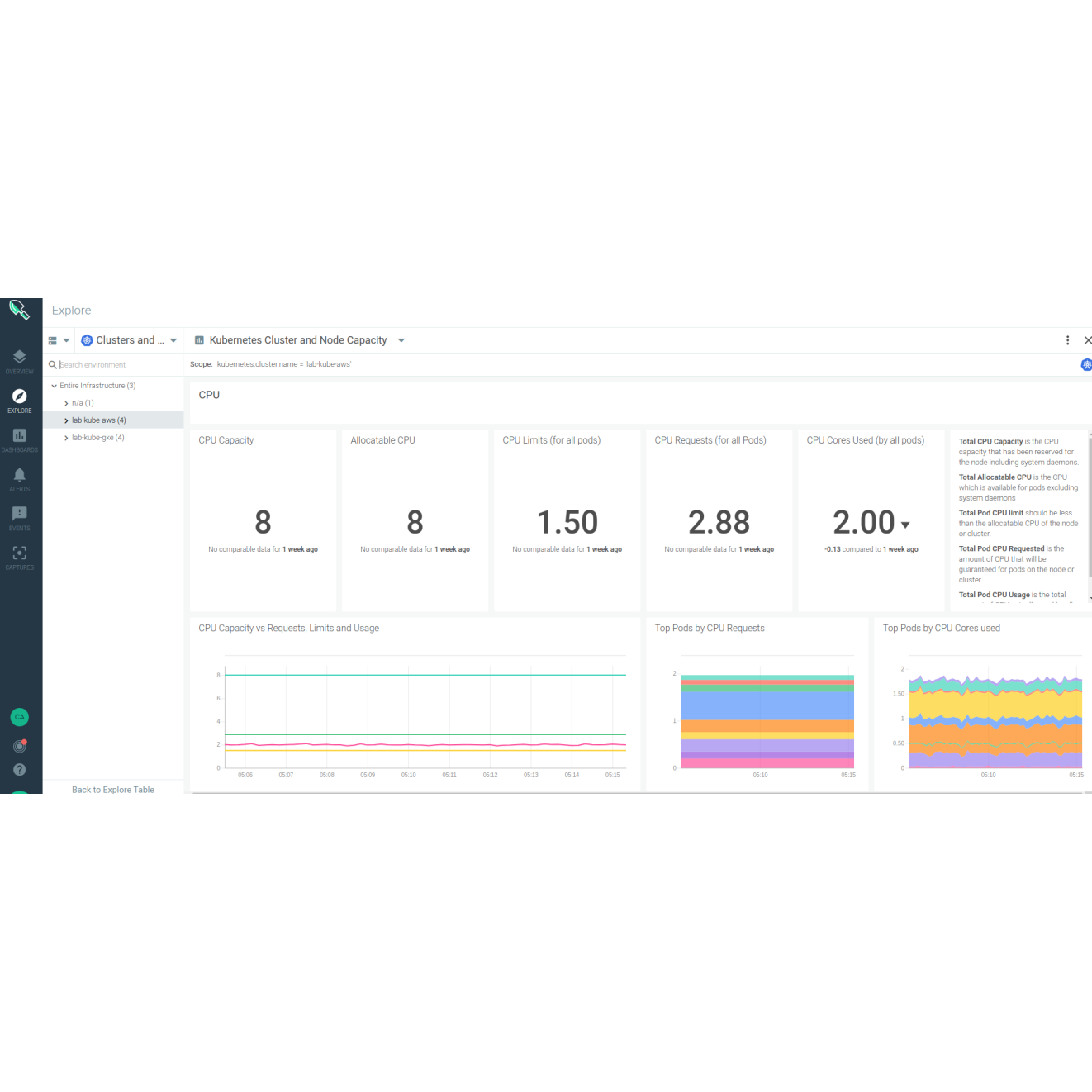
Task: Select lab-kube-aws (4) in the tree
Action: (x=99, y=420)
